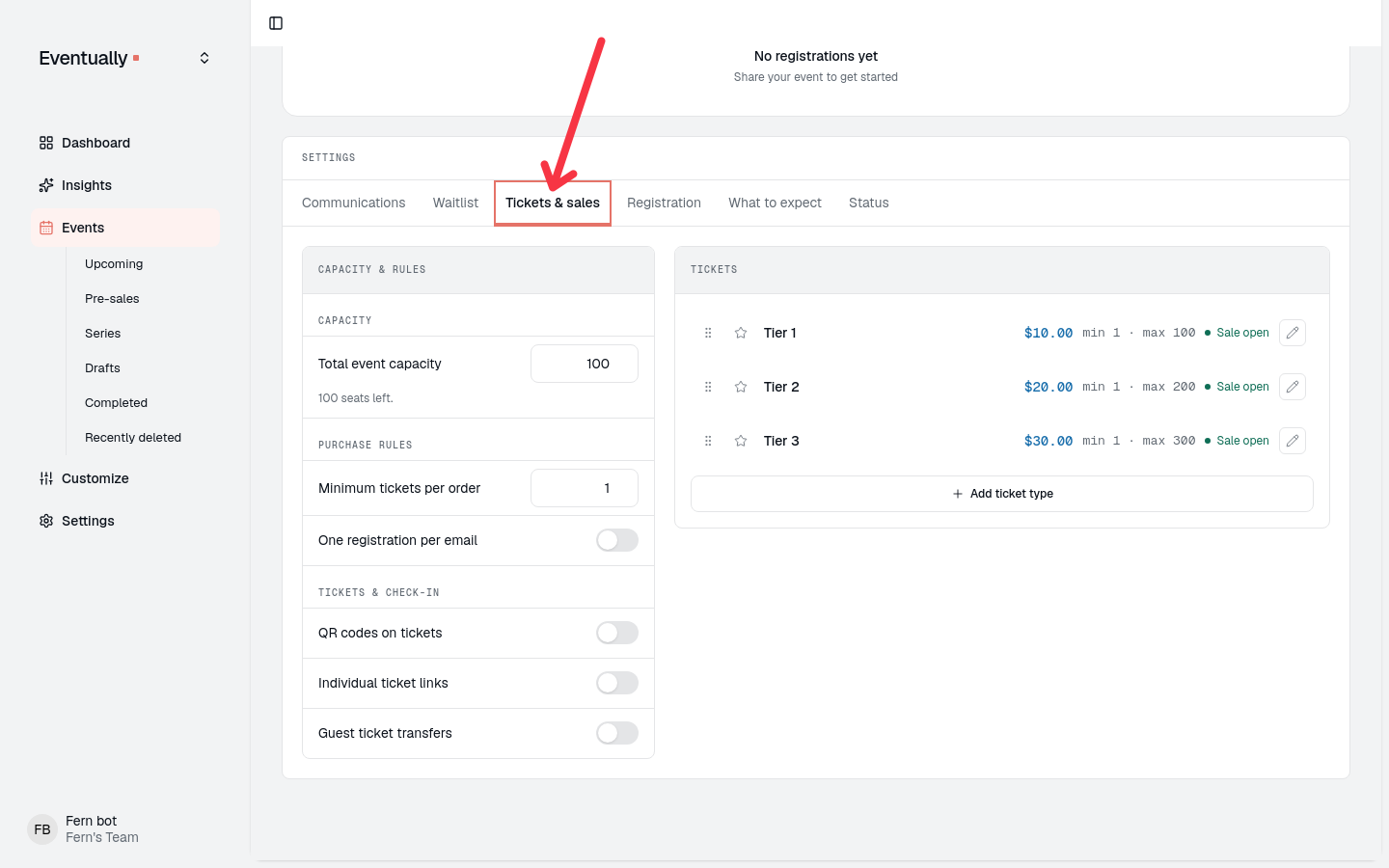Click '100 seats left.' text

tap(356, 398)
